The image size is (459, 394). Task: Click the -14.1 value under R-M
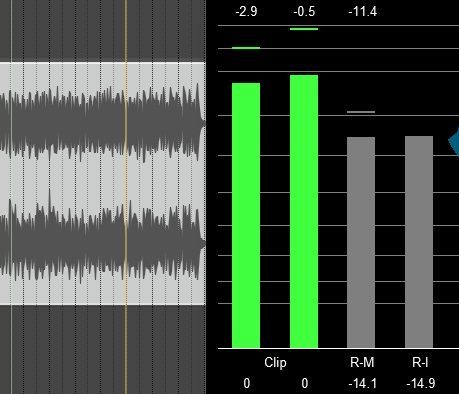click(x=363, y=384)
